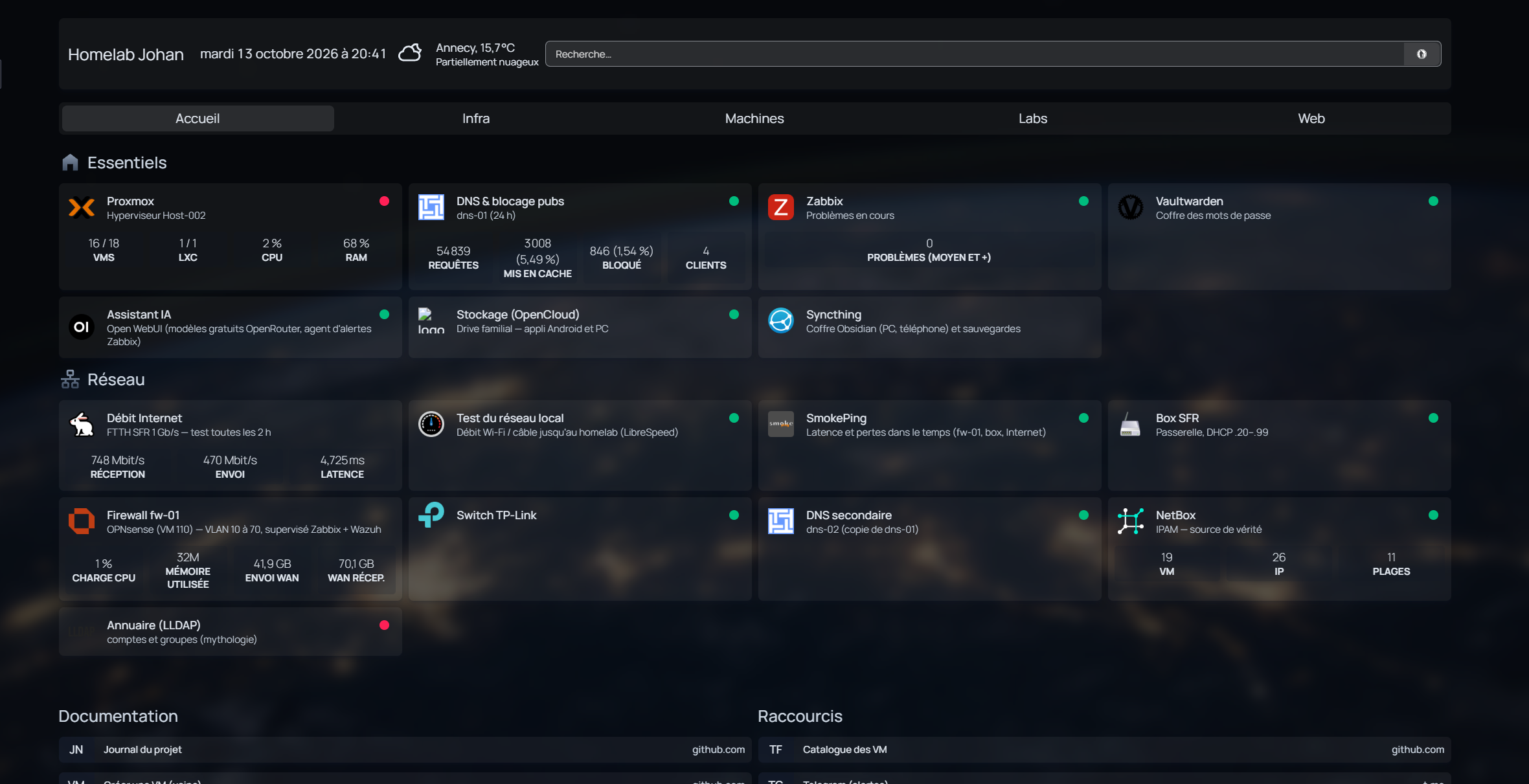Viewport: 1529px width, 784px height.
Task: Open the LibreSpeed gauge icon
Action: click(x=431, y=425)
